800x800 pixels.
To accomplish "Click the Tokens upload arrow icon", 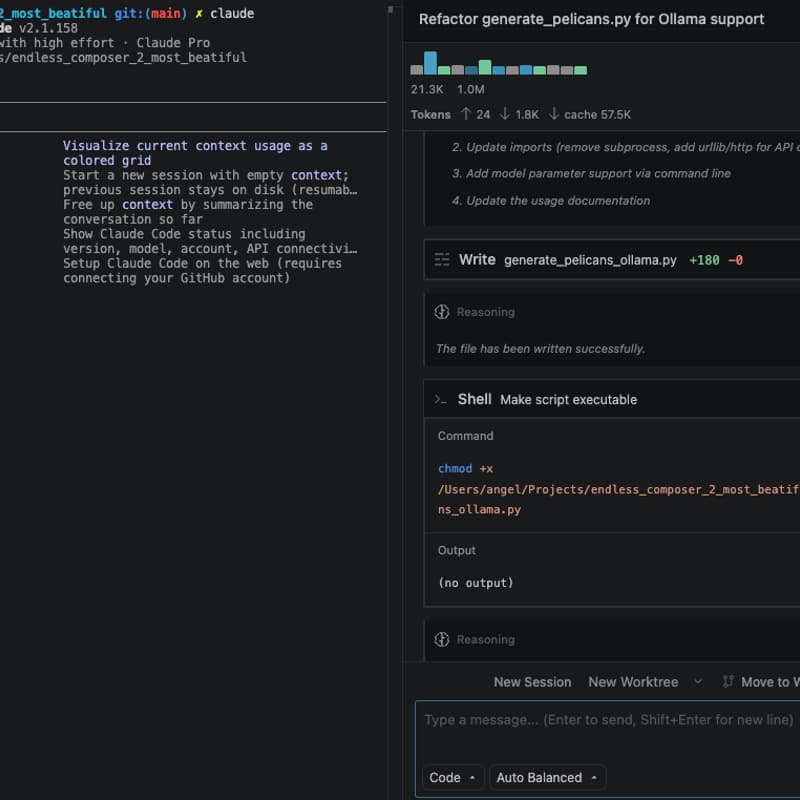I will coord(465,114).
